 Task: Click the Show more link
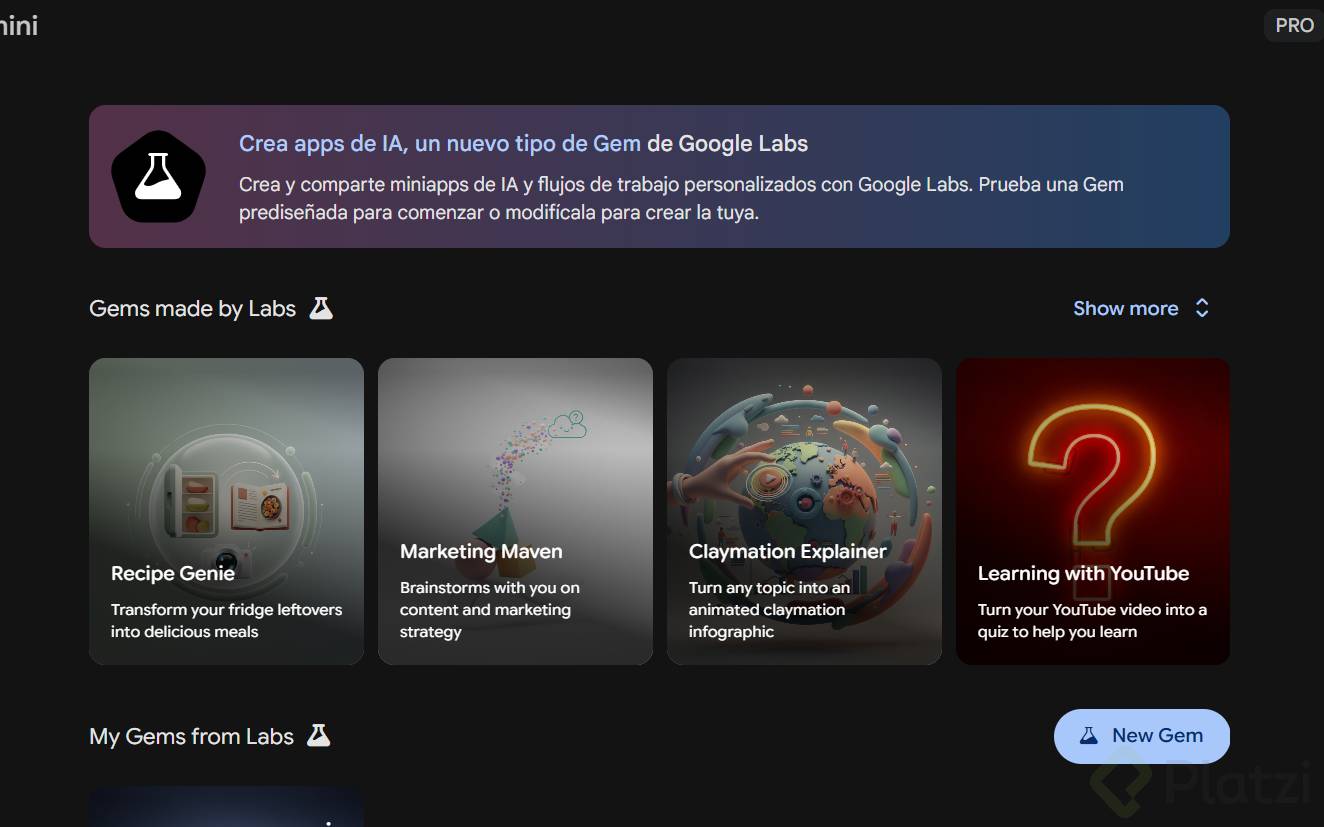(1125, 308)
